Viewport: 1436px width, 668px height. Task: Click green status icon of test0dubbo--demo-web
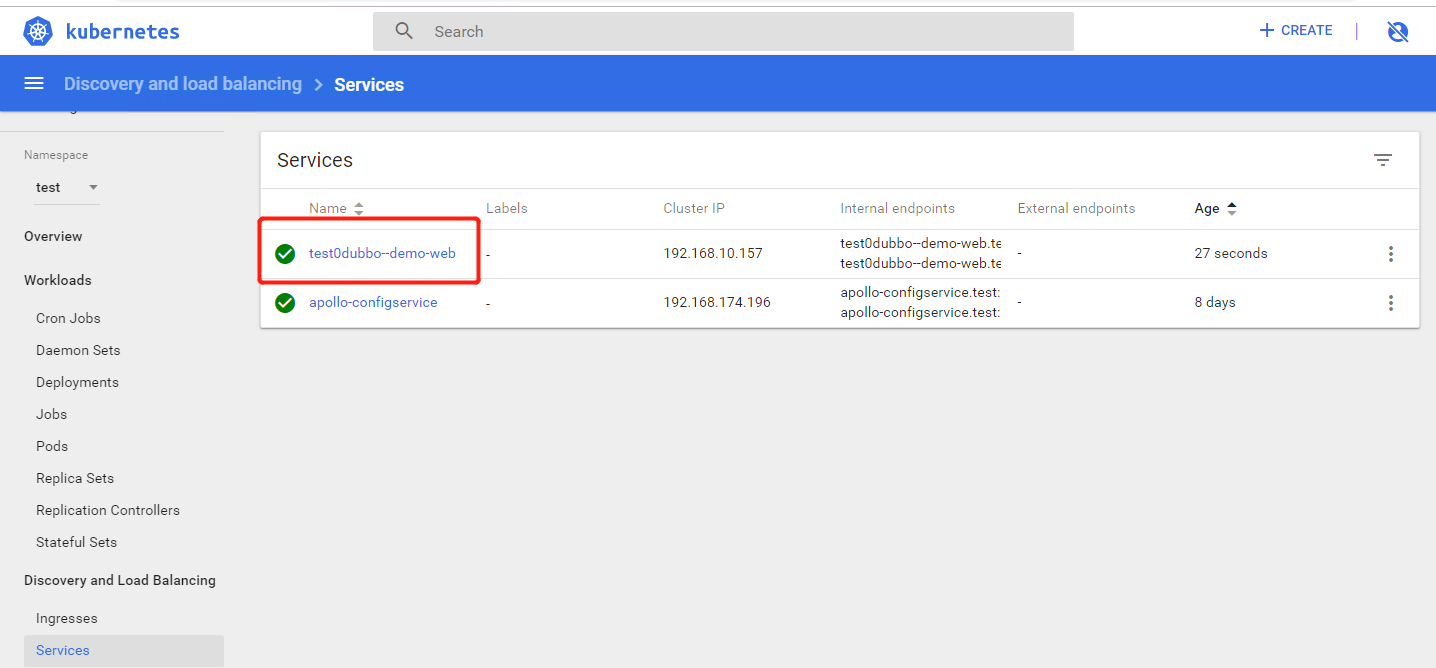[285, 254]
